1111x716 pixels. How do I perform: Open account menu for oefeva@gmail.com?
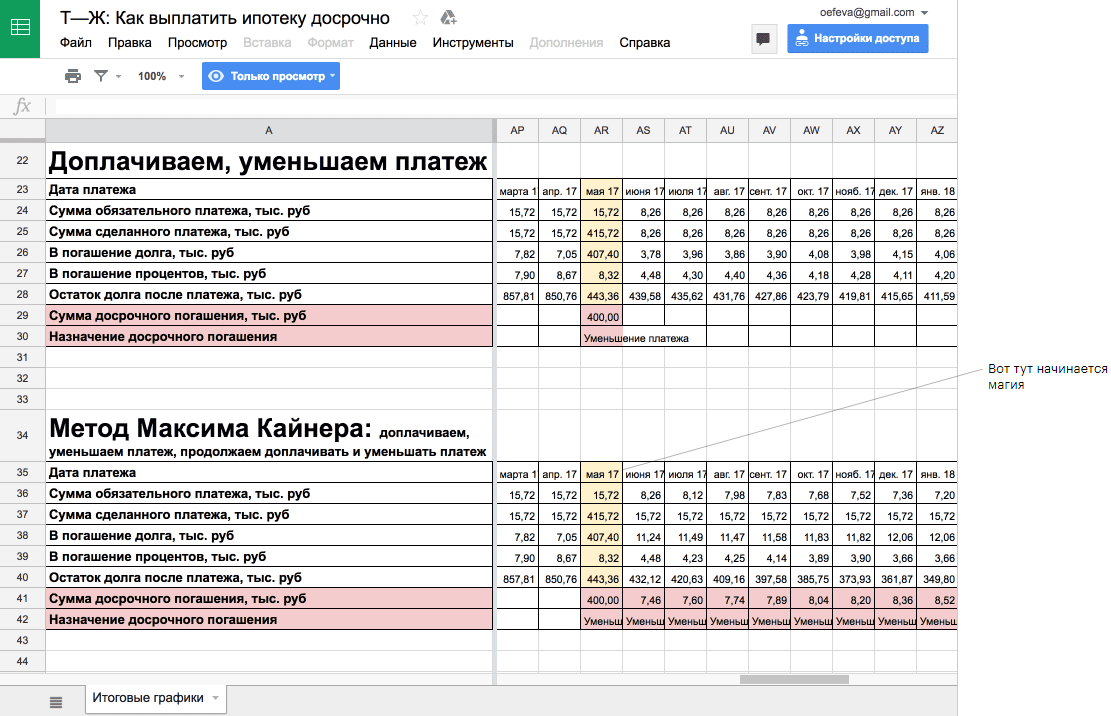(x=872, y=12)
